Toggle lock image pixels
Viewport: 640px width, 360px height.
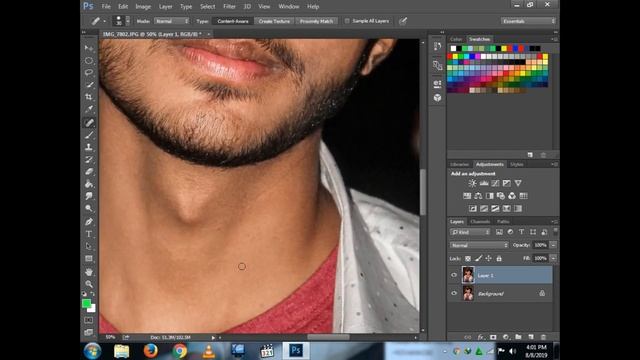click(x=478, y=258)
